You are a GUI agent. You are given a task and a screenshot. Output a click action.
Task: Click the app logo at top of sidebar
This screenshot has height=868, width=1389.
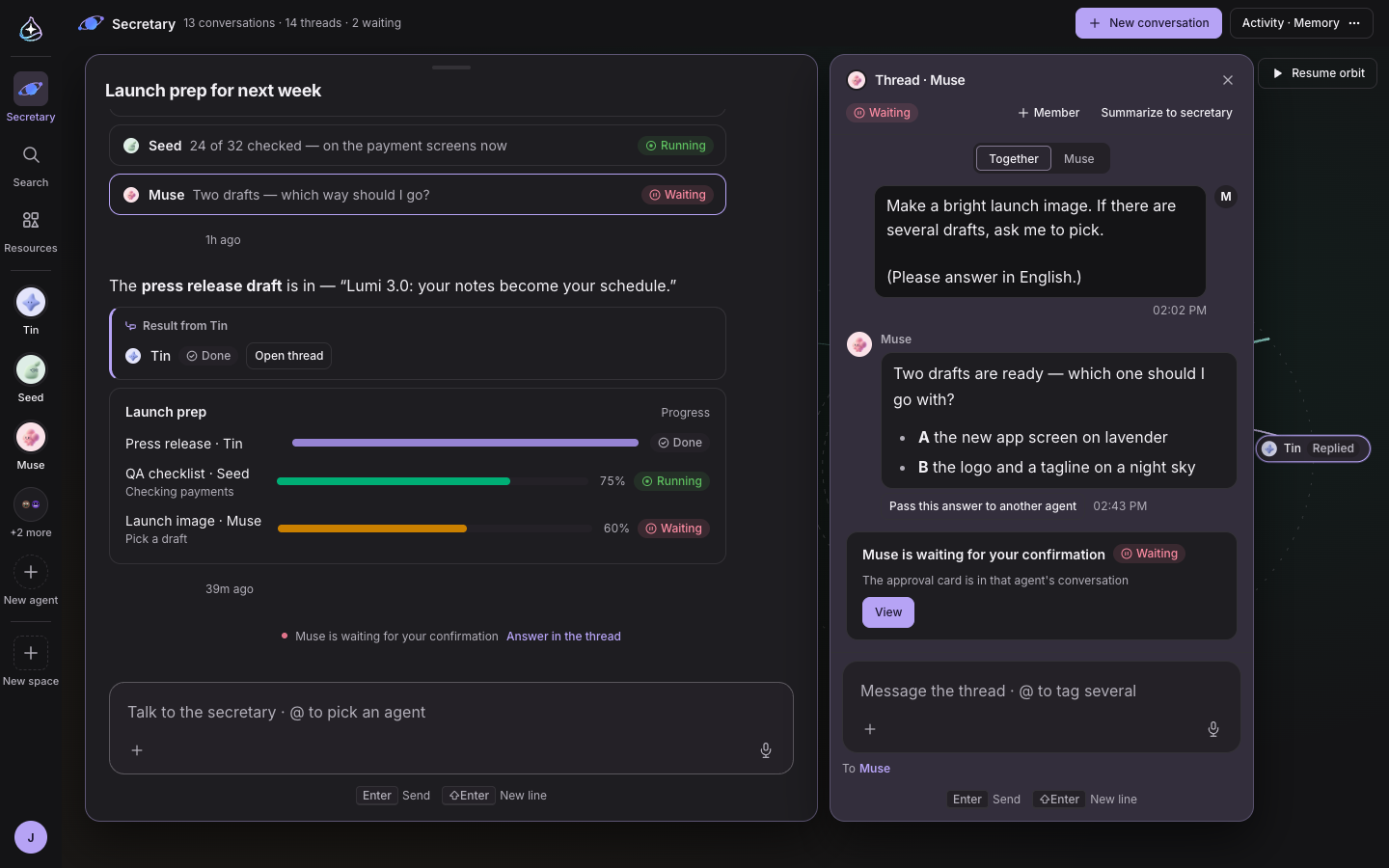pyautogui.click(x=31, y=29)
